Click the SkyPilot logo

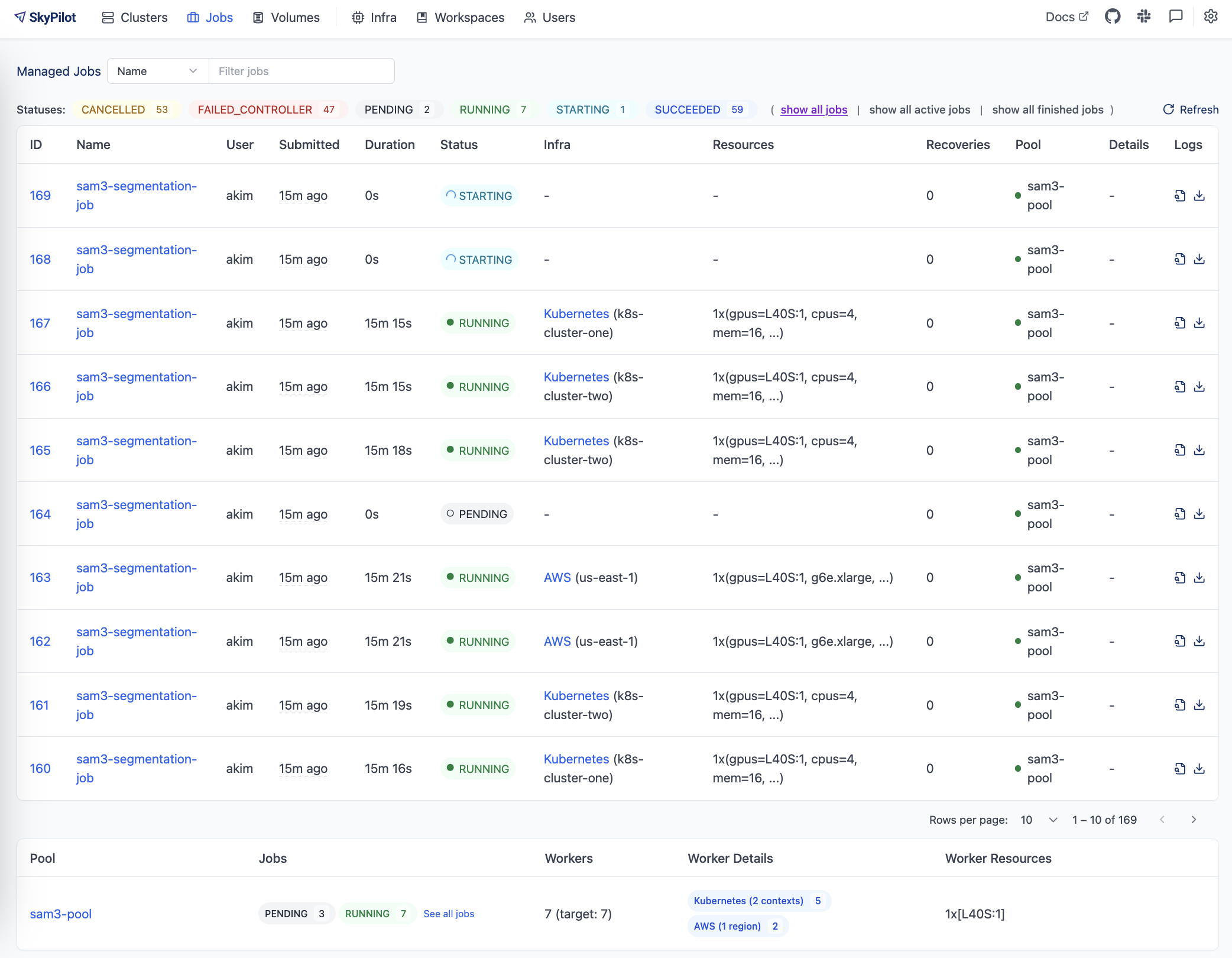coord(45,17)
